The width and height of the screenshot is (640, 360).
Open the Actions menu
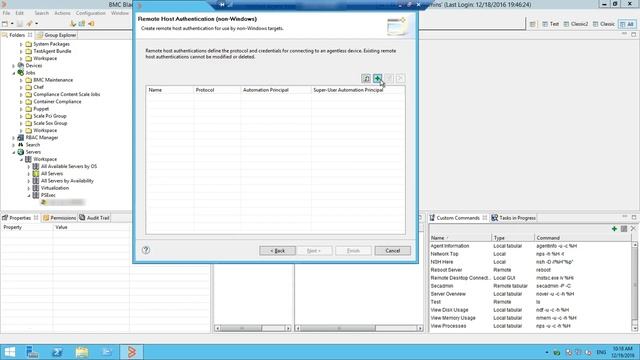[x=62, y=13]
